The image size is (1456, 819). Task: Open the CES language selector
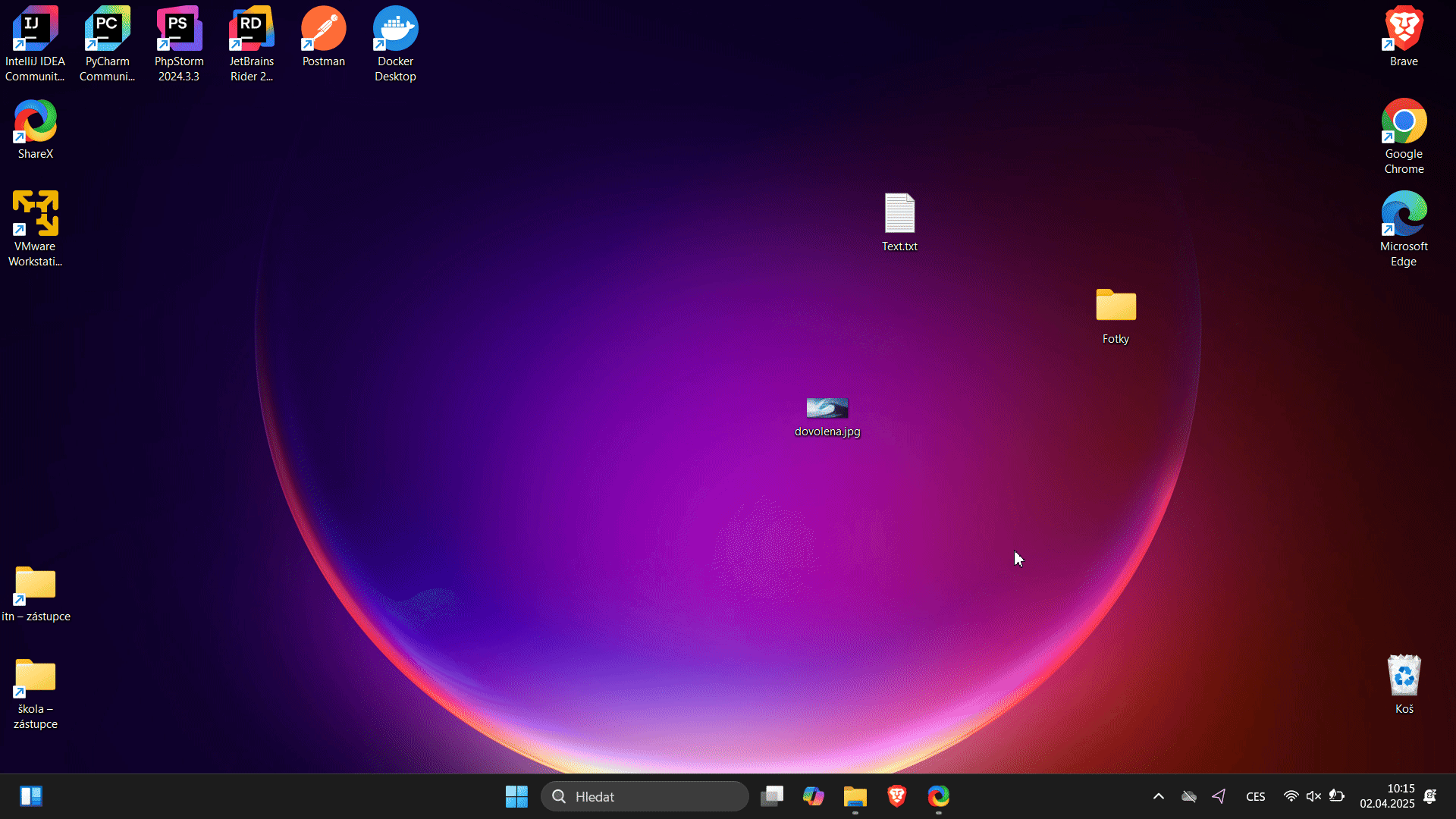(x=1256, y=796)
